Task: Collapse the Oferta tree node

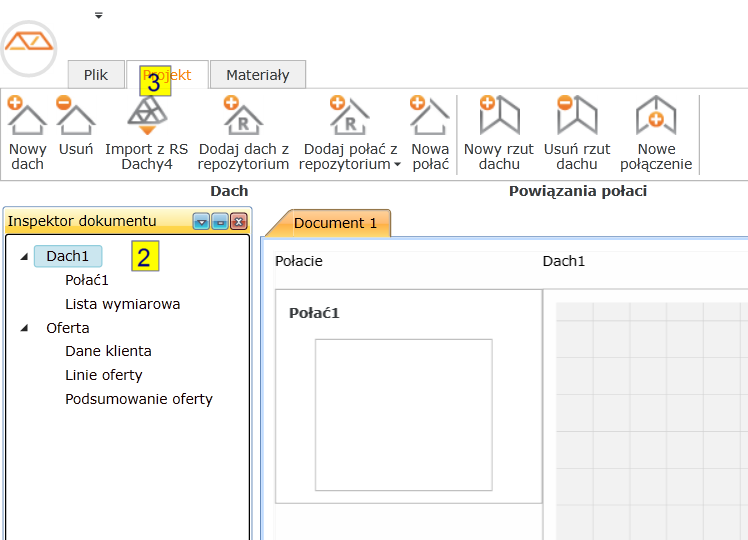Action: [24, 328]
